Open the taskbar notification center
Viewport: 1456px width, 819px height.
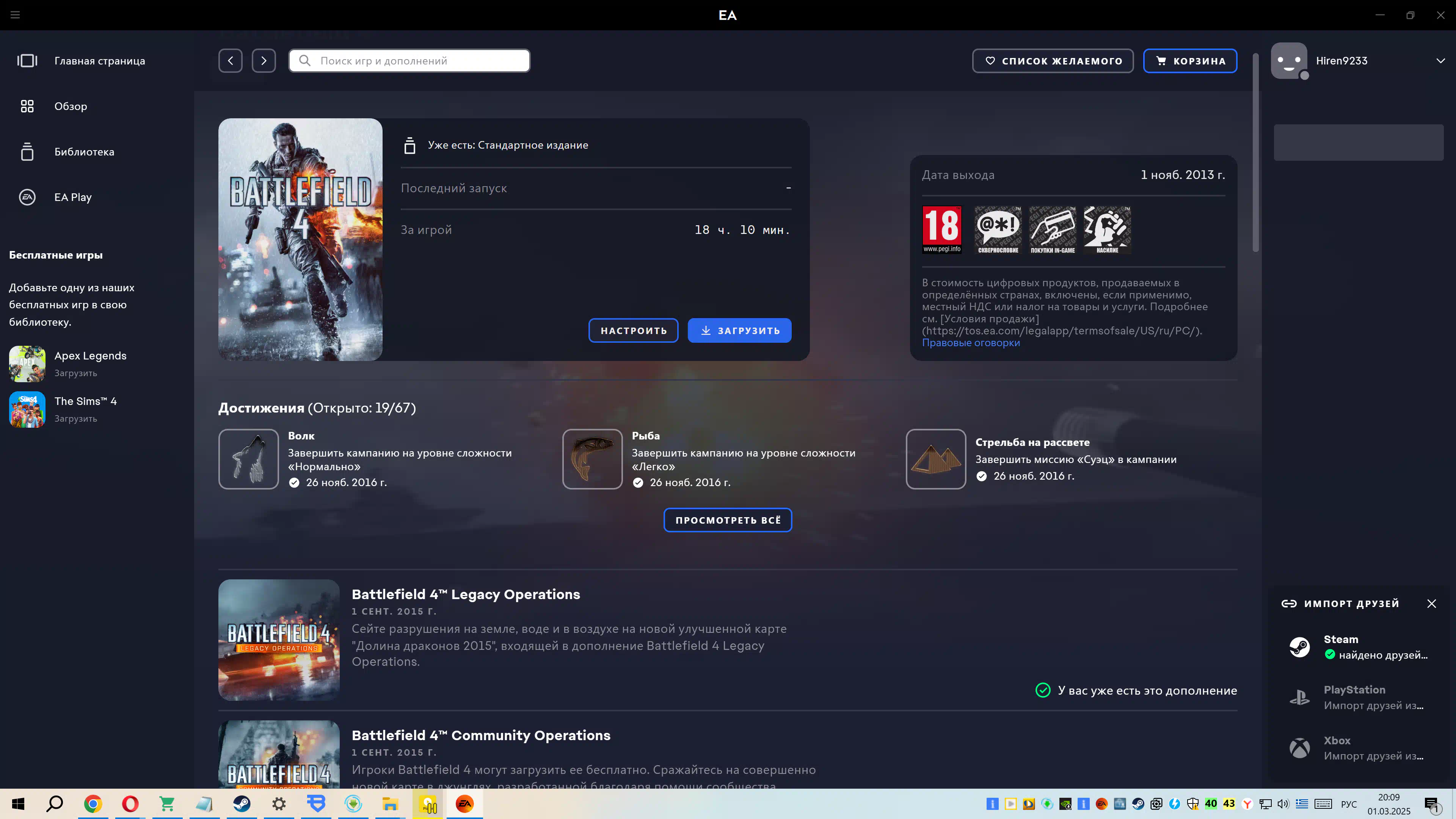[x=1432, y=804]
